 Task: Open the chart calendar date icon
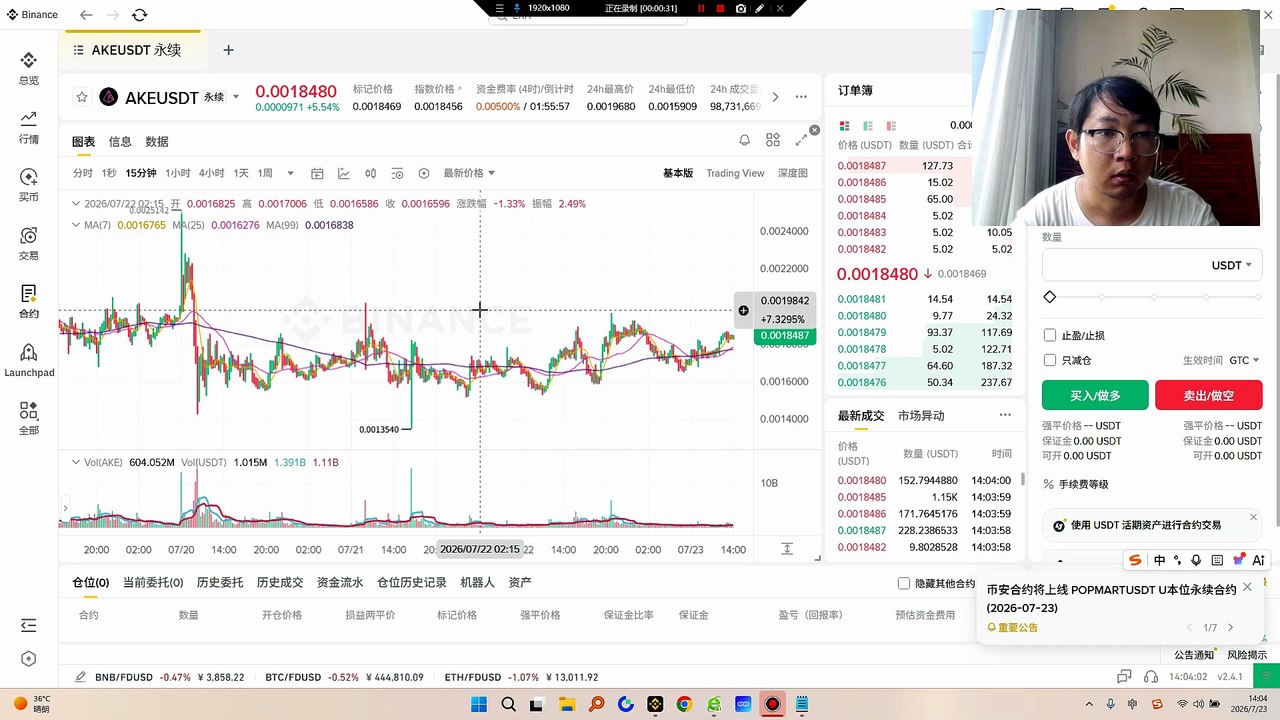[317, 173]
